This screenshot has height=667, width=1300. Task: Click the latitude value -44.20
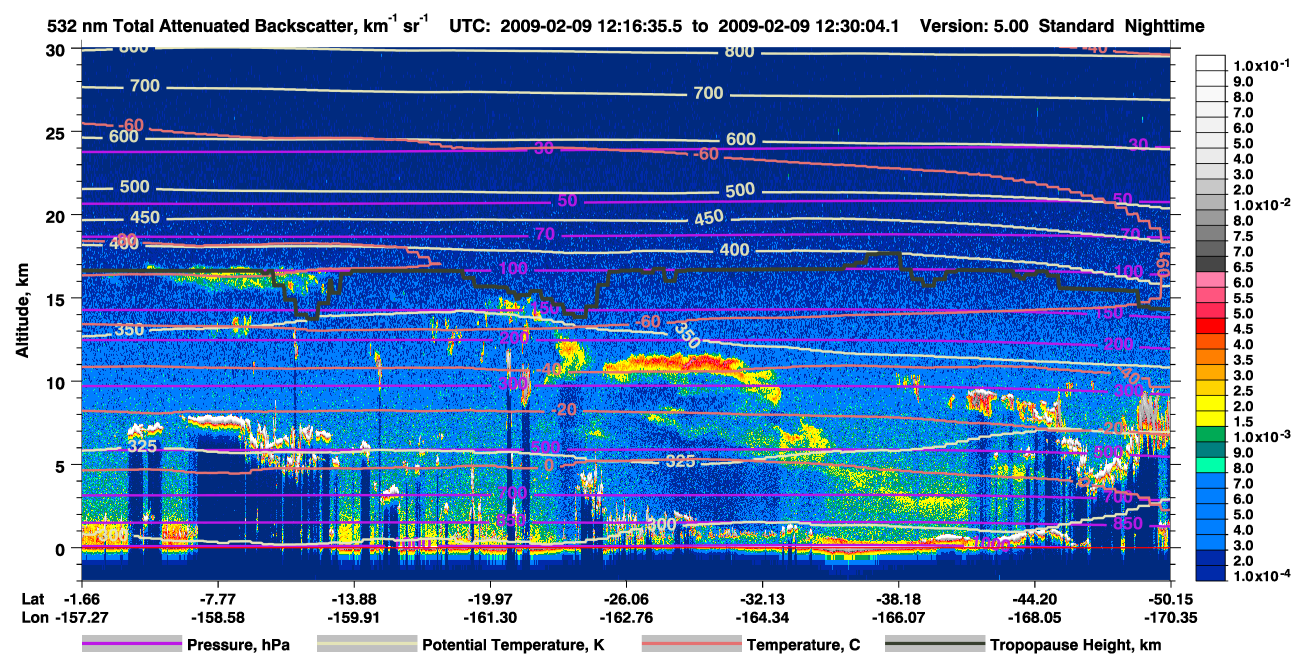tap(1034, 598)
